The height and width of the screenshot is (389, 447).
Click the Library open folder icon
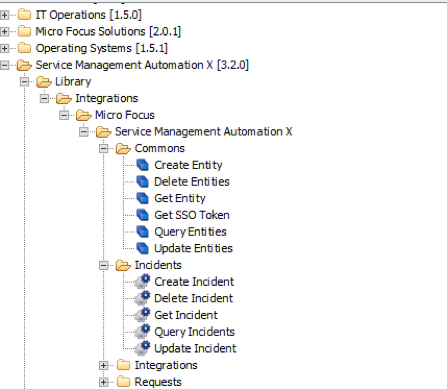(x=44, y=82)
